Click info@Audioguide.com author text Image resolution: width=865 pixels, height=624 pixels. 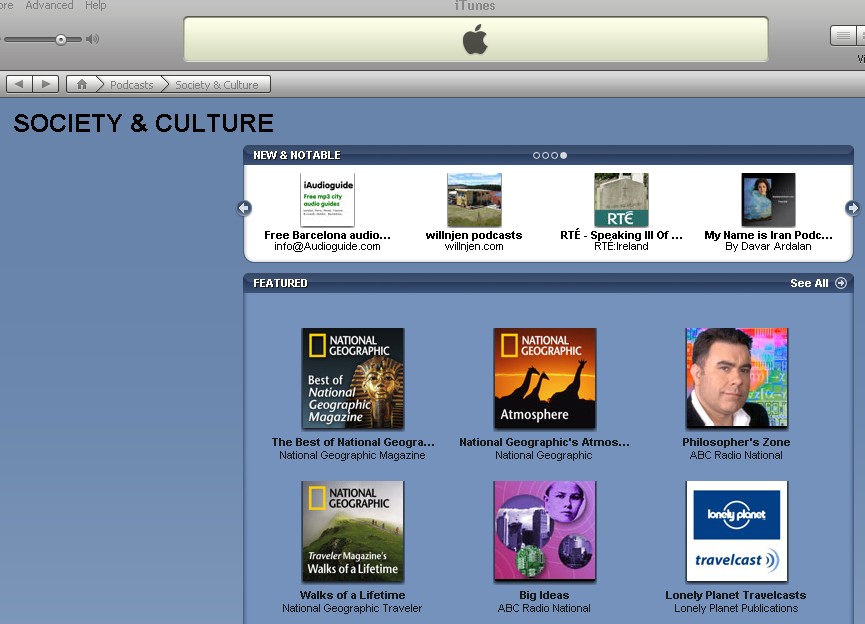point(327,246)
